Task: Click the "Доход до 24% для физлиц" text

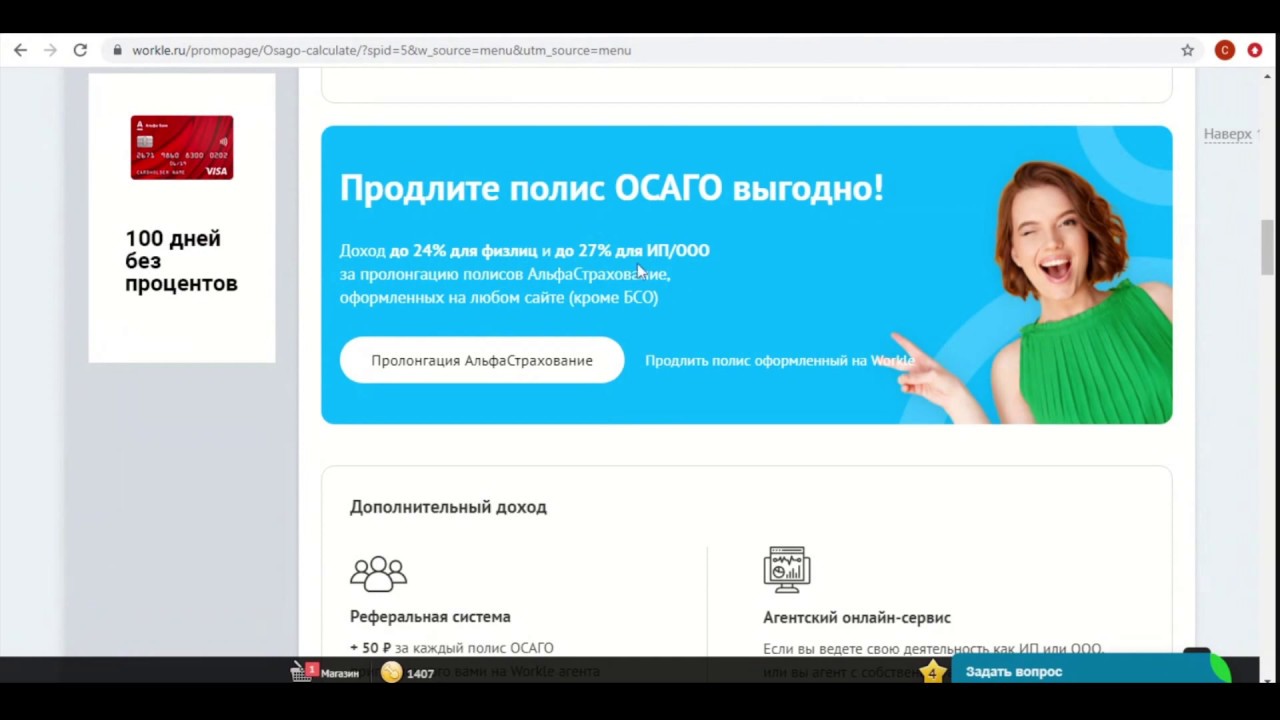Action: [438, 250]
